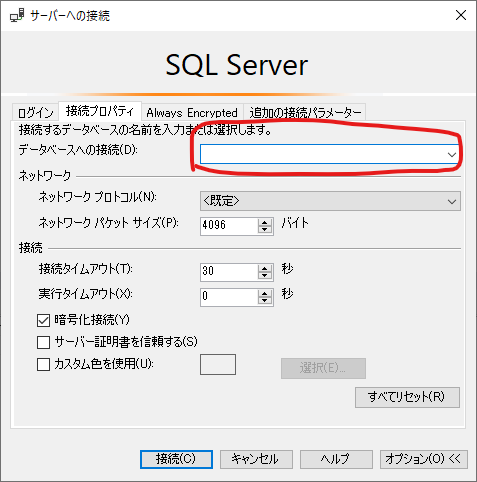This screenshot has width=477, height=482.
Task: Decrease execution timeout with down arrow
Action: pyautogui.click(x=265, y=301)
